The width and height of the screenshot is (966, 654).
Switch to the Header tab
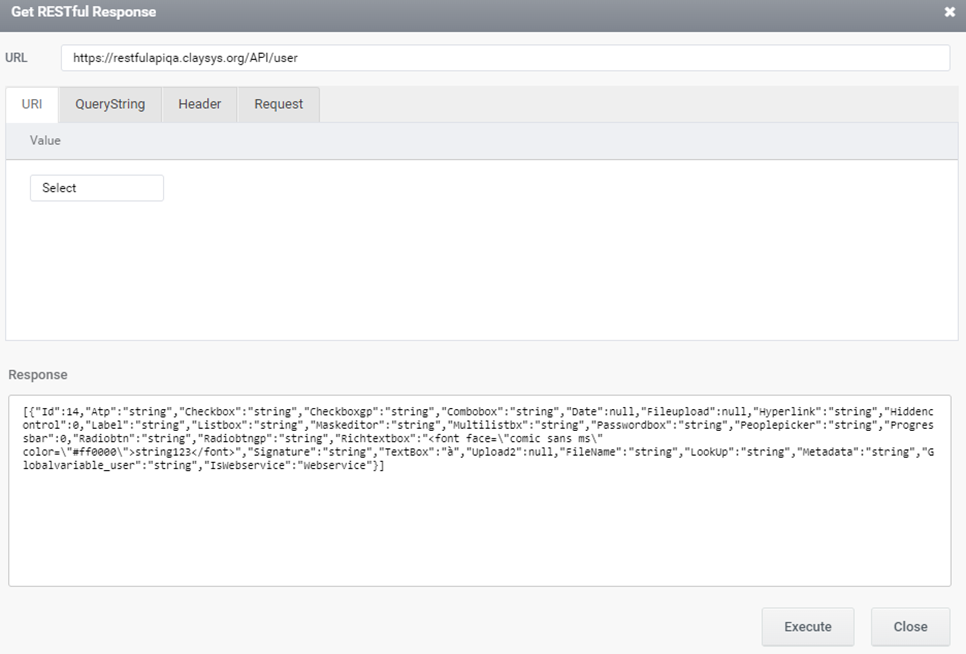point(200,104)
